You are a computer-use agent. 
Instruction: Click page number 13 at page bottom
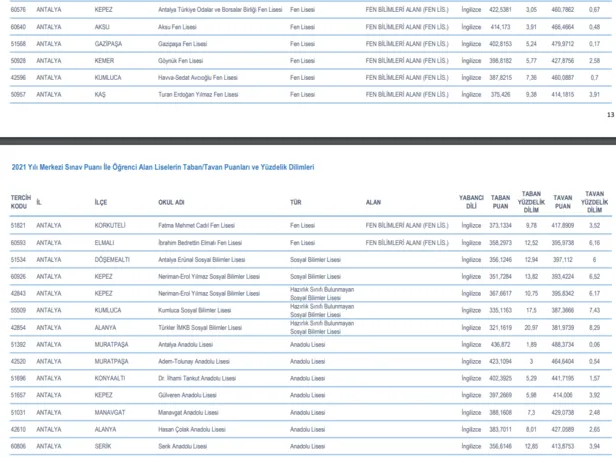click(x=610, y=114)
